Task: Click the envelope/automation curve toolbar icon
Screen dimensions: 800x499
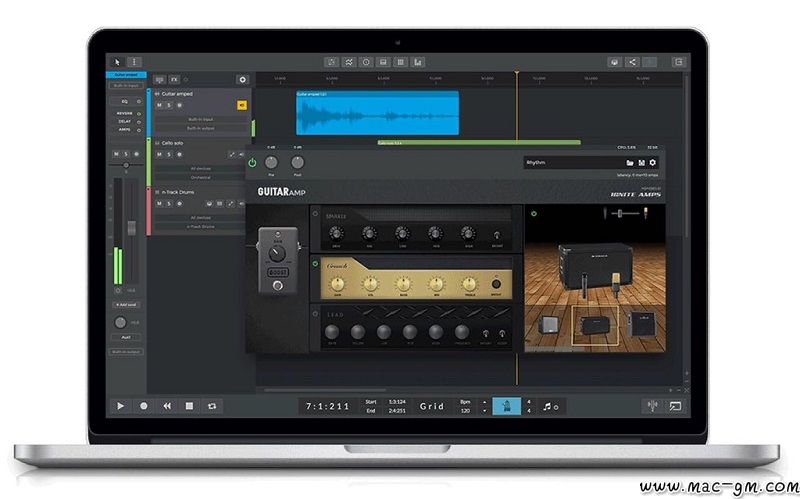Action: pyautogui.click(x=349, y=62)
